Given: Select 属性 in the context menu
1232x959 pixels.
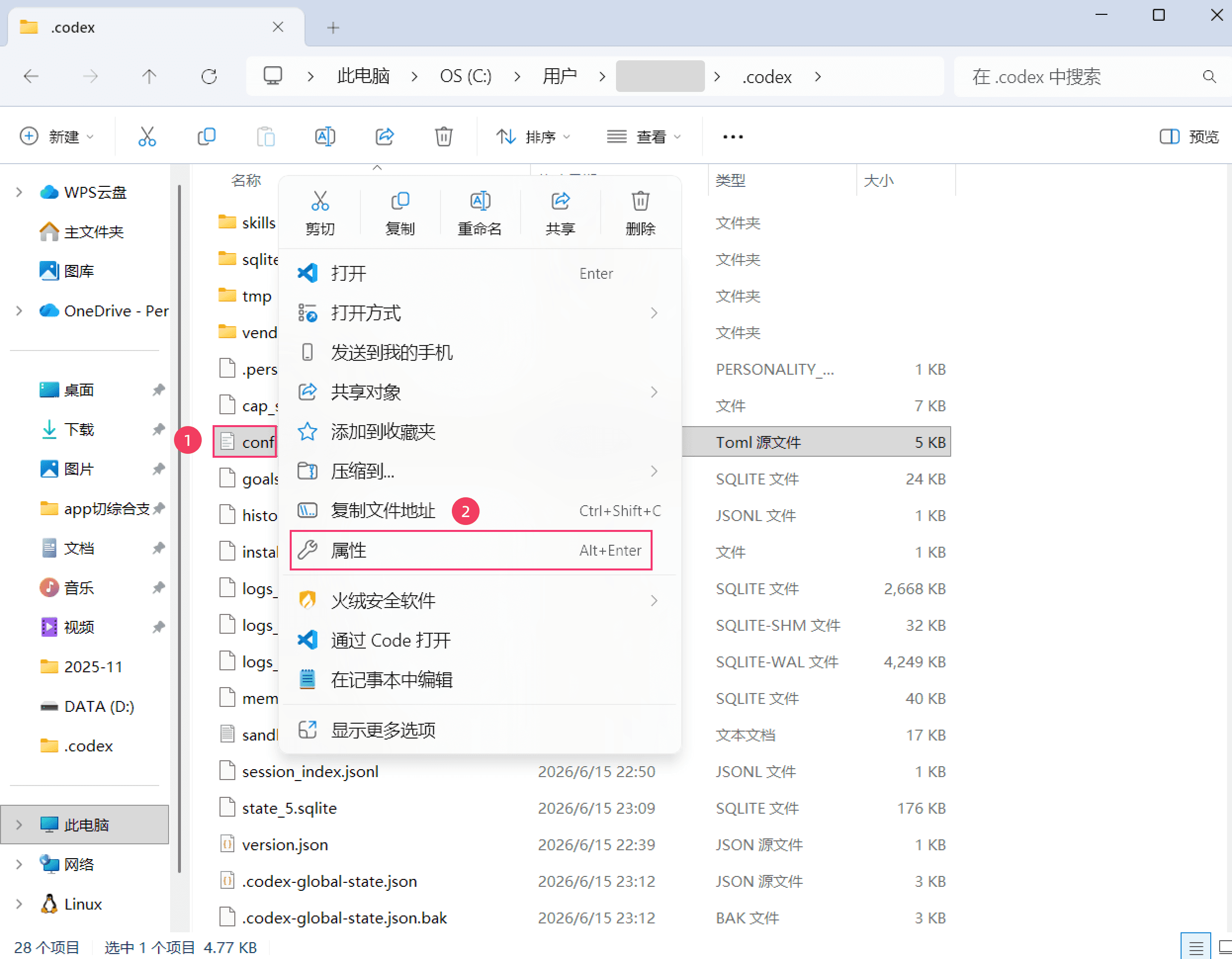Looking at the screenshot, I should [x=471, y=550].
